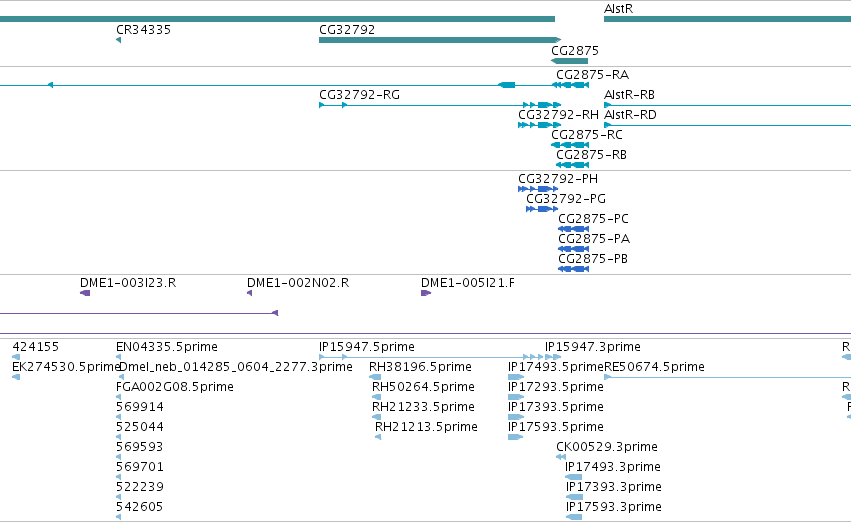Select the DME1-005I21.F purple marker
Image resolution: width=851 pixels, height=522 pixels.
pyautogui.click(x=426, y=293)
